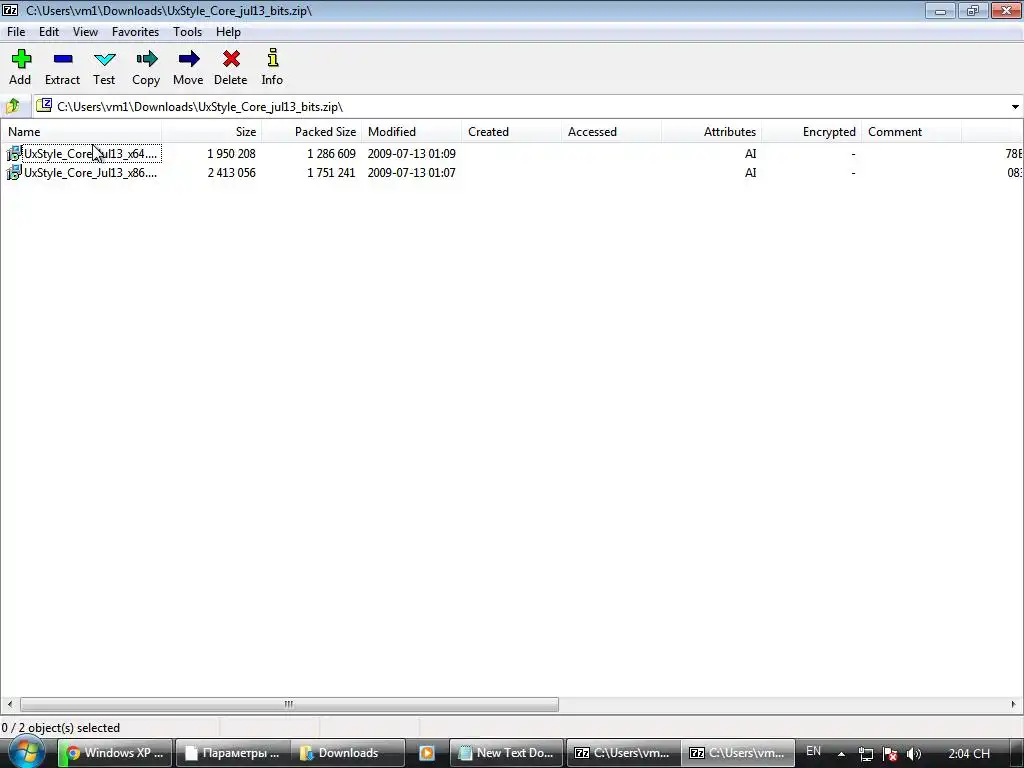Sort by the Modified column header
Viewport: 1024px width, 768px height.
click(411, 131)
